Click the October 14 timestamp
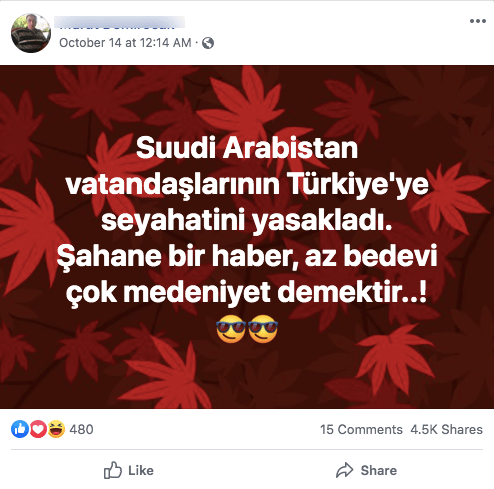This screenshot has width=494, height=489. [125, 43]
